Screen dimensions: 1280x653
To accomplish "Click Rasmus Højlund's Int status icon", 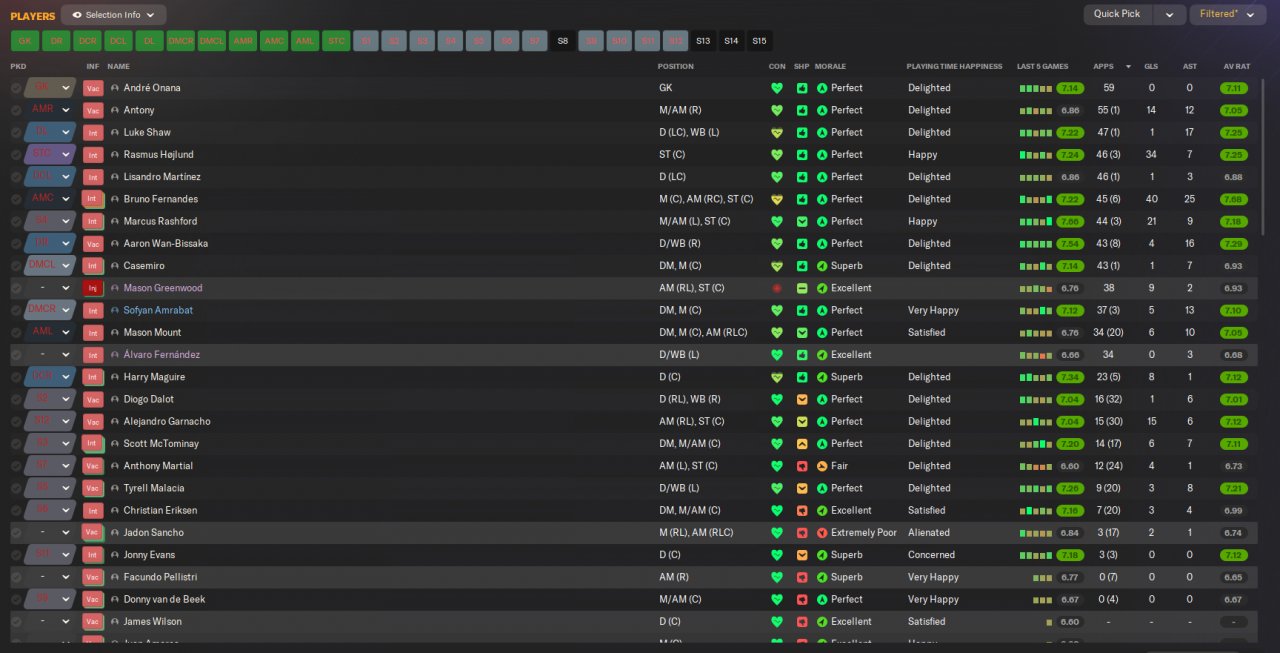I will coord(93,154).
